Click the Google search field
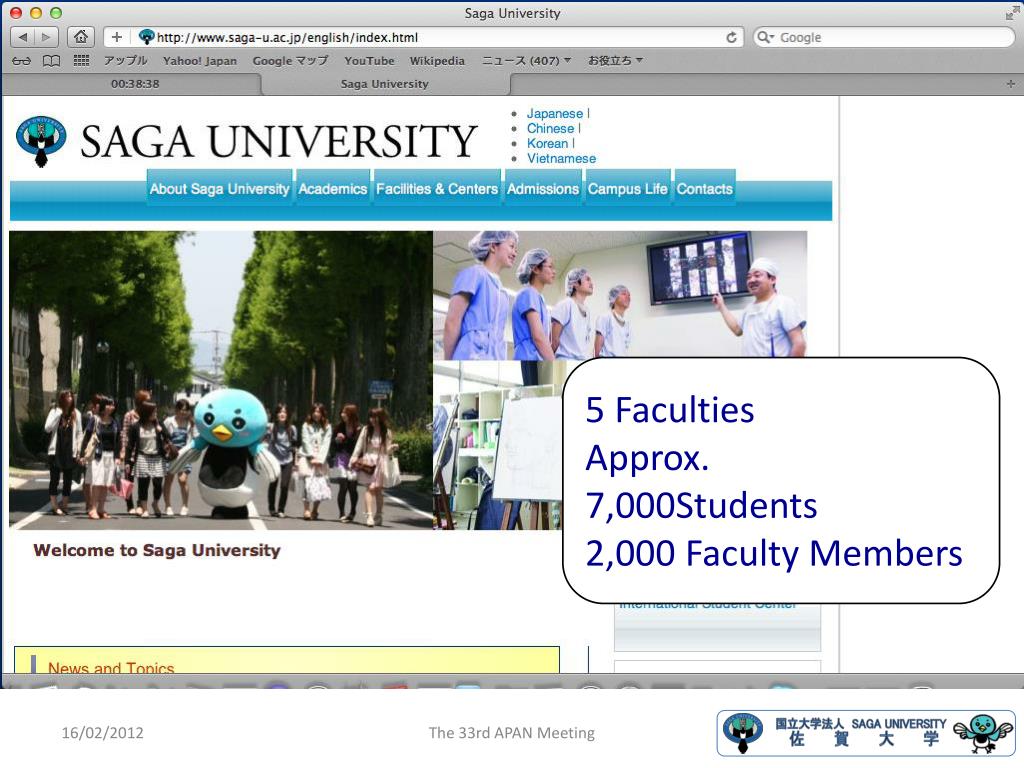Screen dimensions: 1024x768 pos(884,37)
